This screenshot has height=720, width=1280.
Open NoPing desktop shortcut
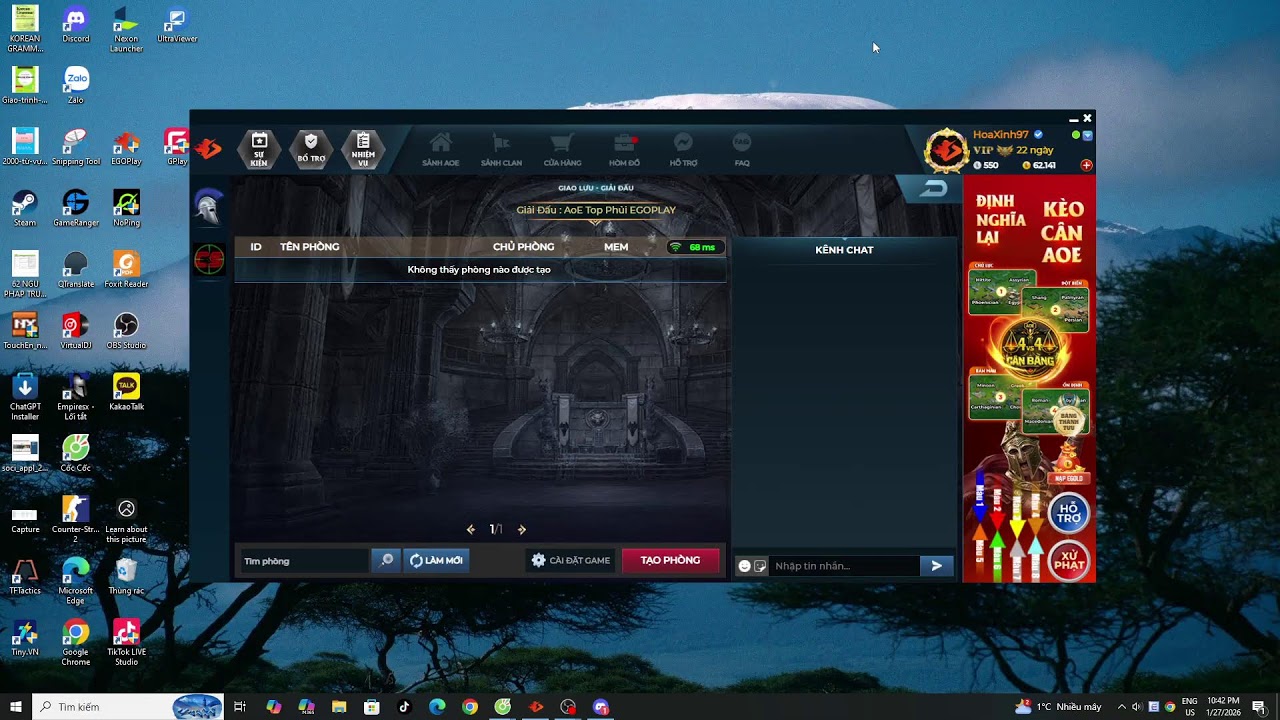coord(126,208)
